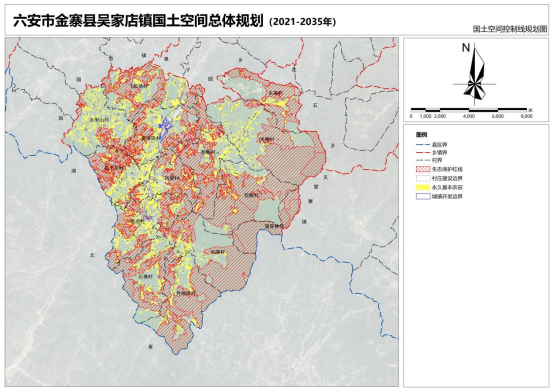Click the blue outlined 城镇开发边界 legend box

pyautogui.click(x=423, y=196)
